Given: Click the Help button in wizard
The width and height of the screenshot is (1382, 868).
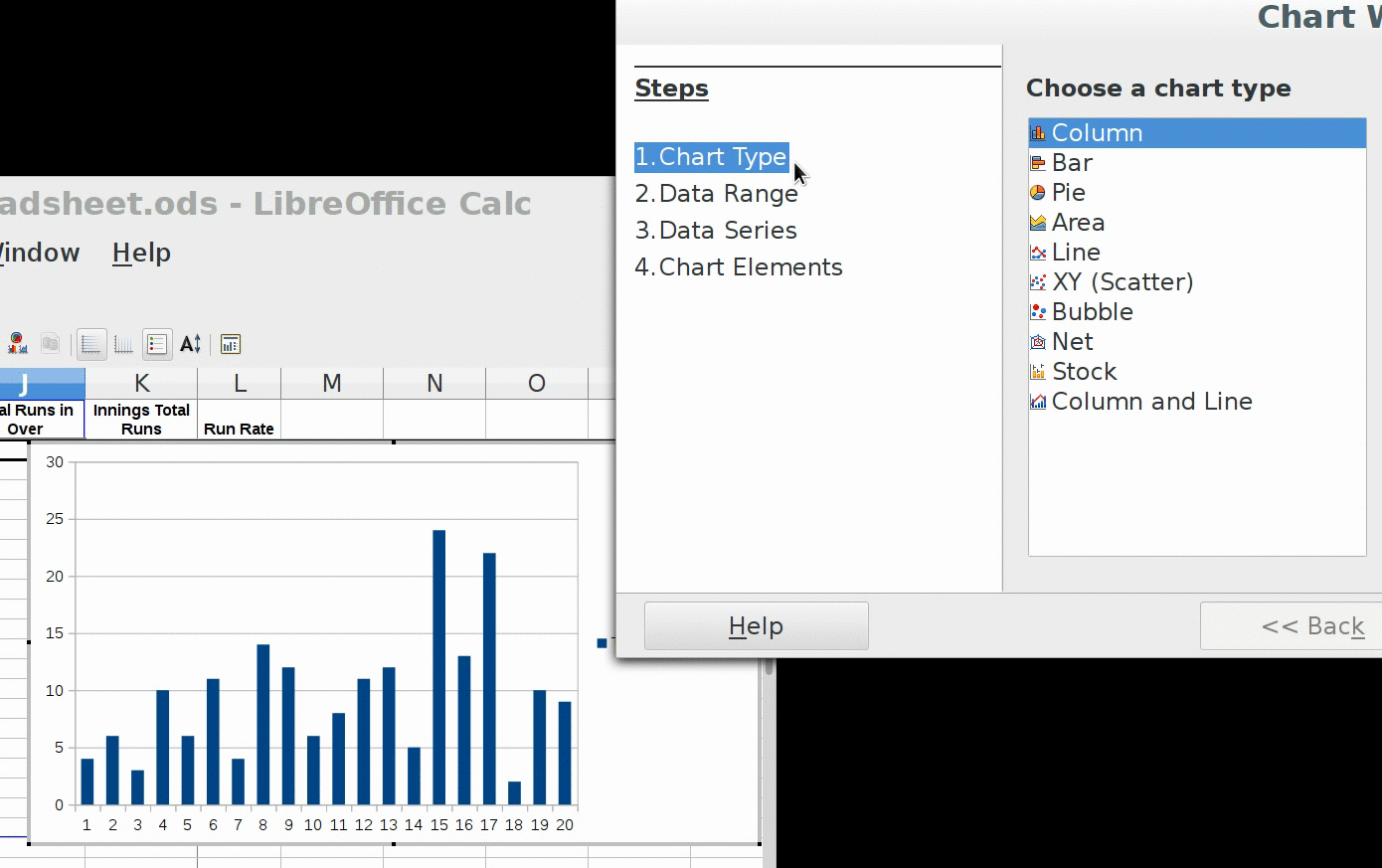Looking at the screenshot, I should point(756,626).
